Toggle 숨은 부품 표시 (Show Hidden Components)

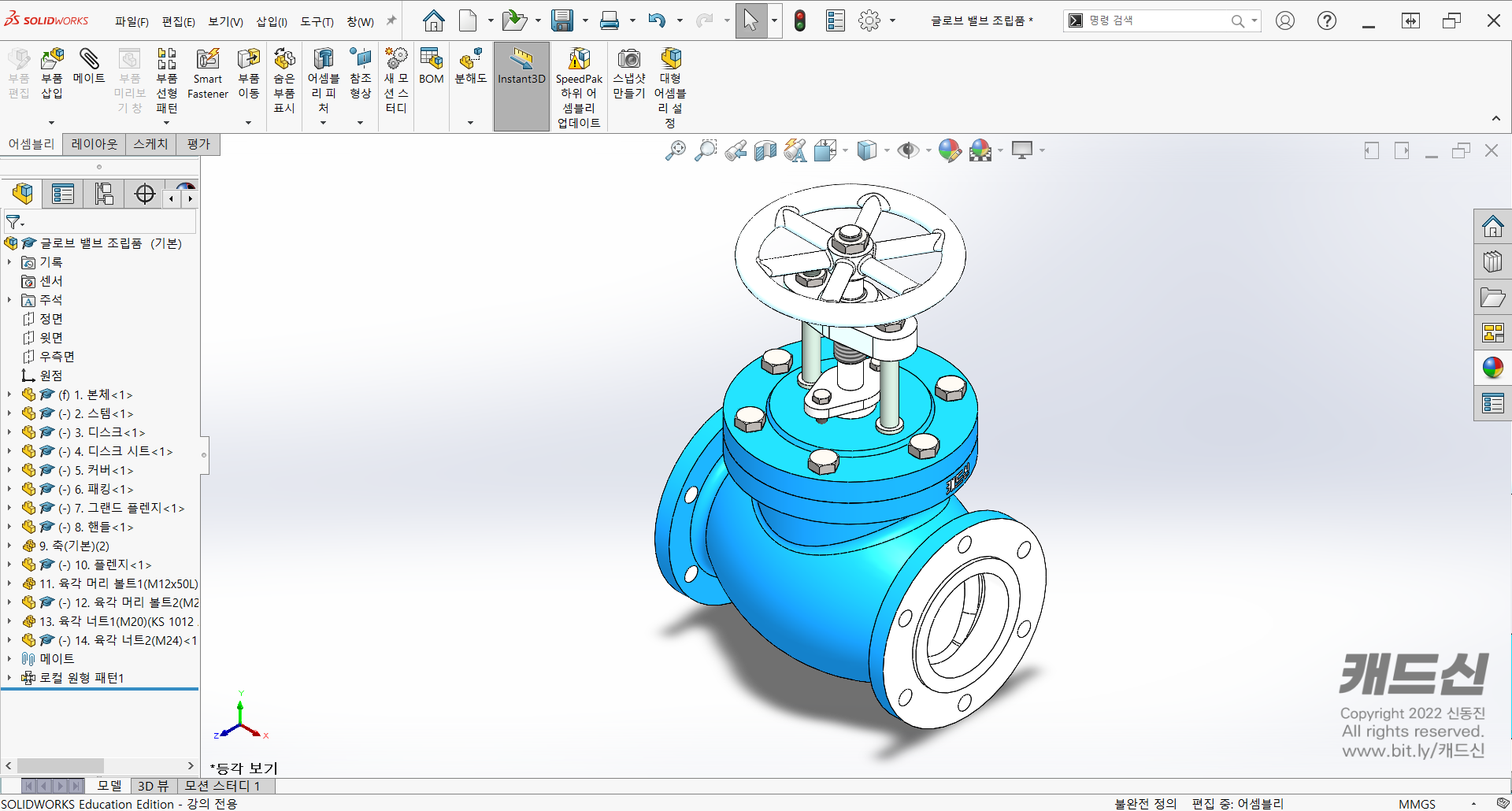pos(284,80)
